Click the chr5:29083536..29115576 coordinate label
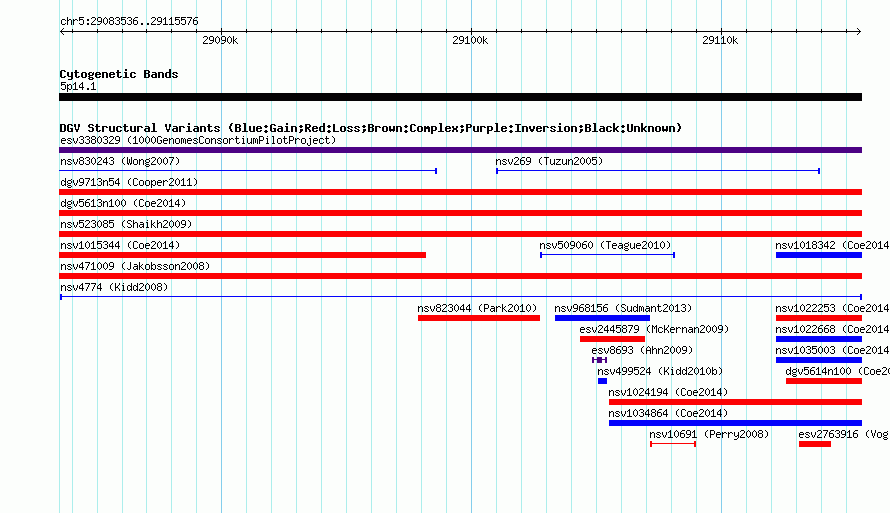890x513 pixels. click(129, 21)
